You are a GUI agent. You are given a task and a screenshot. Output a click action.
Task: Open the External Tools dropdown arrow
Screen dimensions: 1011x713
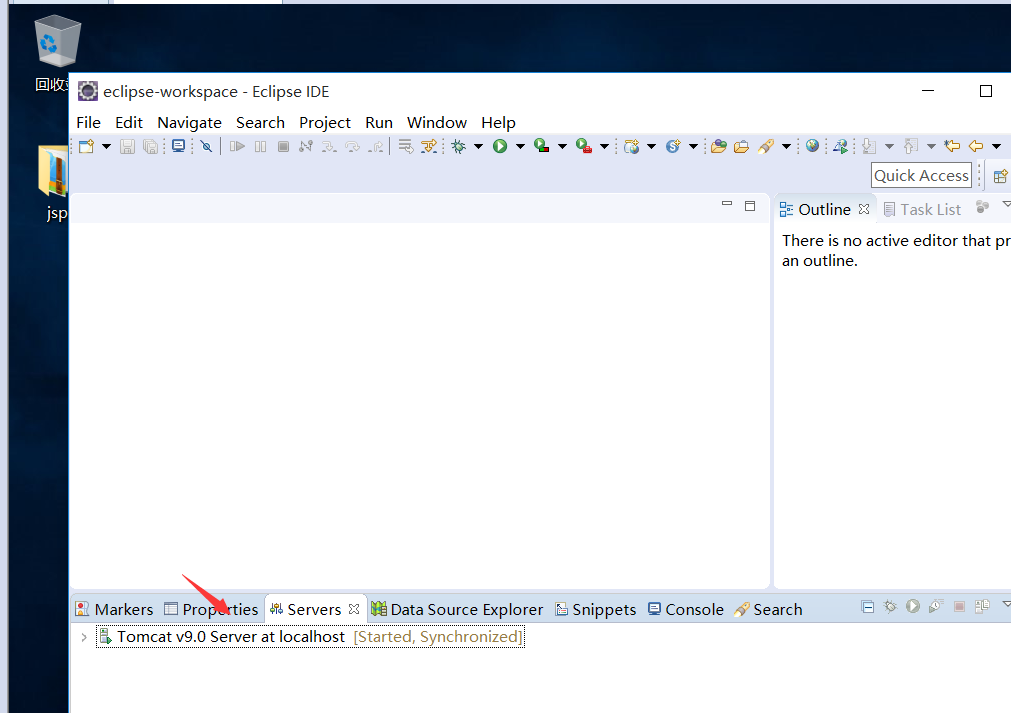(604, 146)
